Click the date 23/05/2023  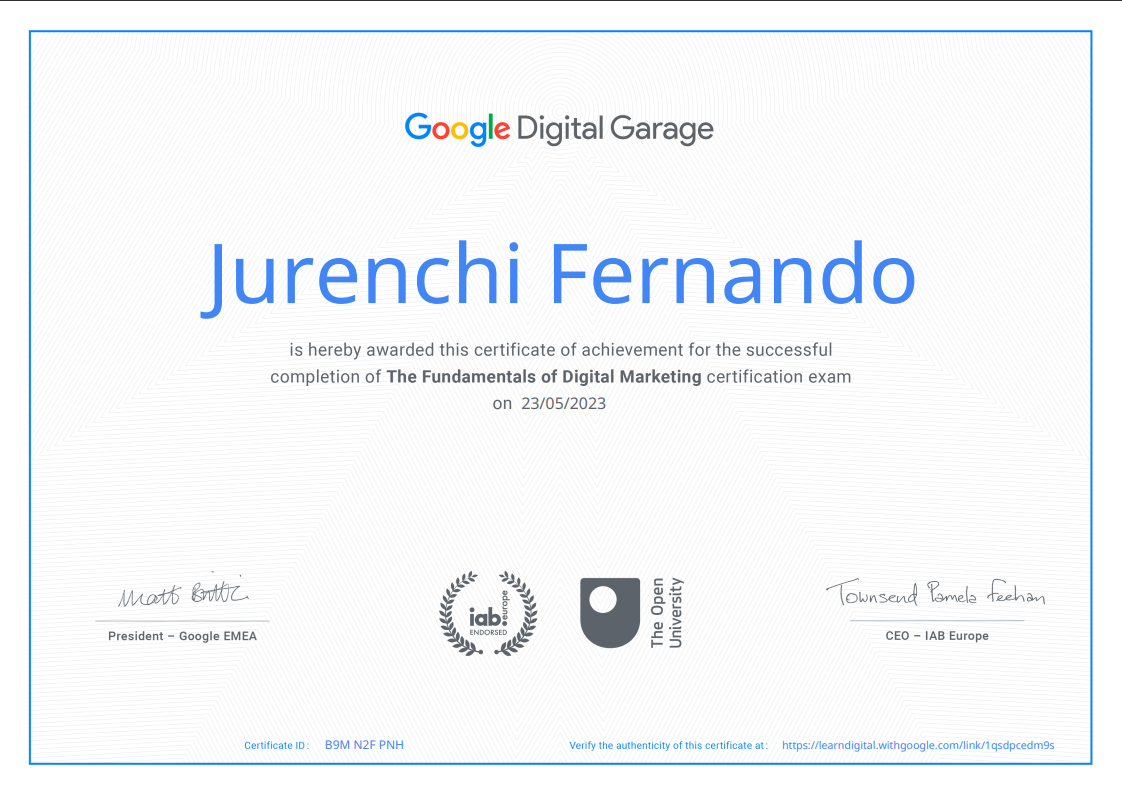point(563,403)
